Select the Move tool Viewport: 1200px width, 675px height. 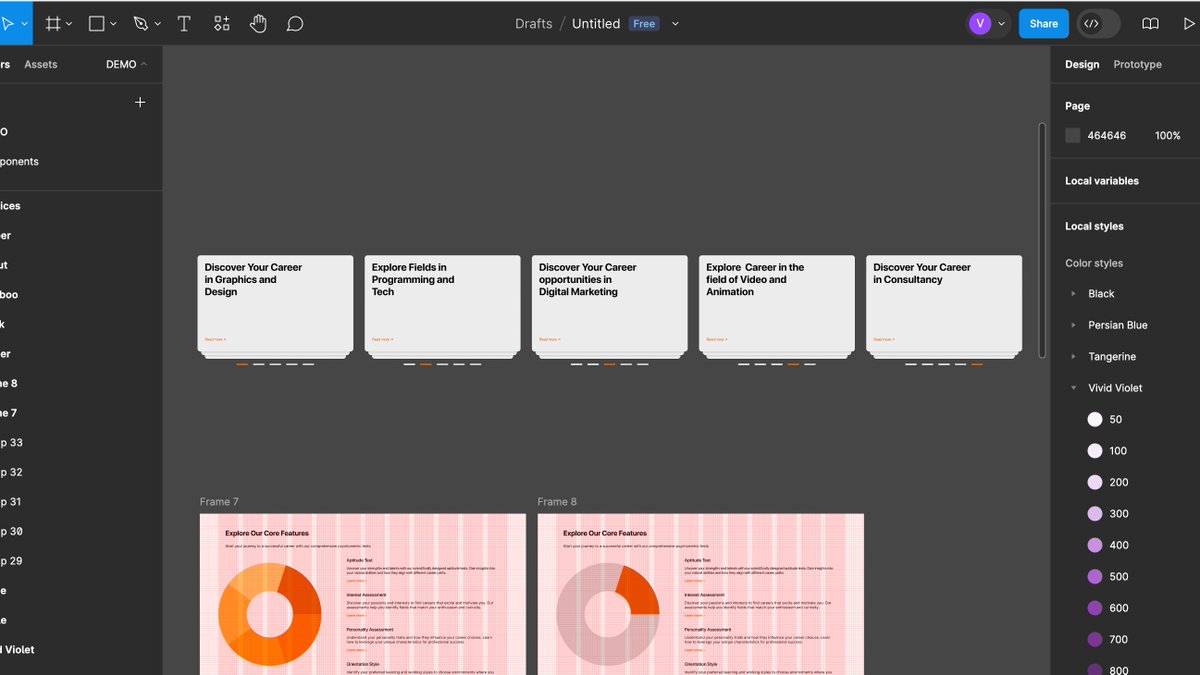[x=7, y=23]
